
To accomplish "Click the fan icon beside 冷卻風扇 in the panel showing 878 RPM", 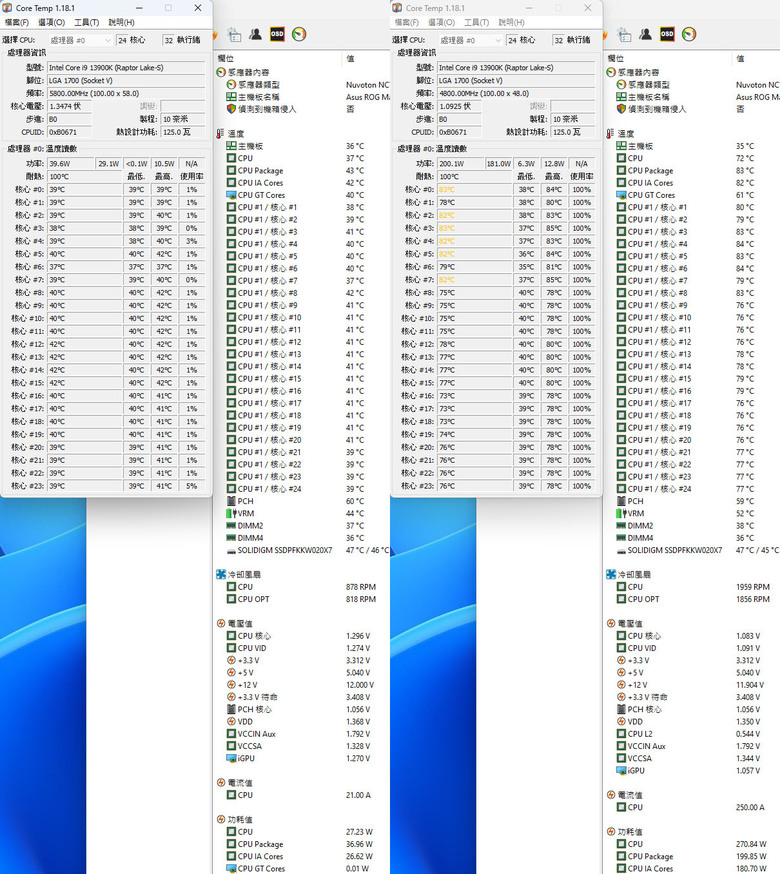I will [x=221, y=574].
